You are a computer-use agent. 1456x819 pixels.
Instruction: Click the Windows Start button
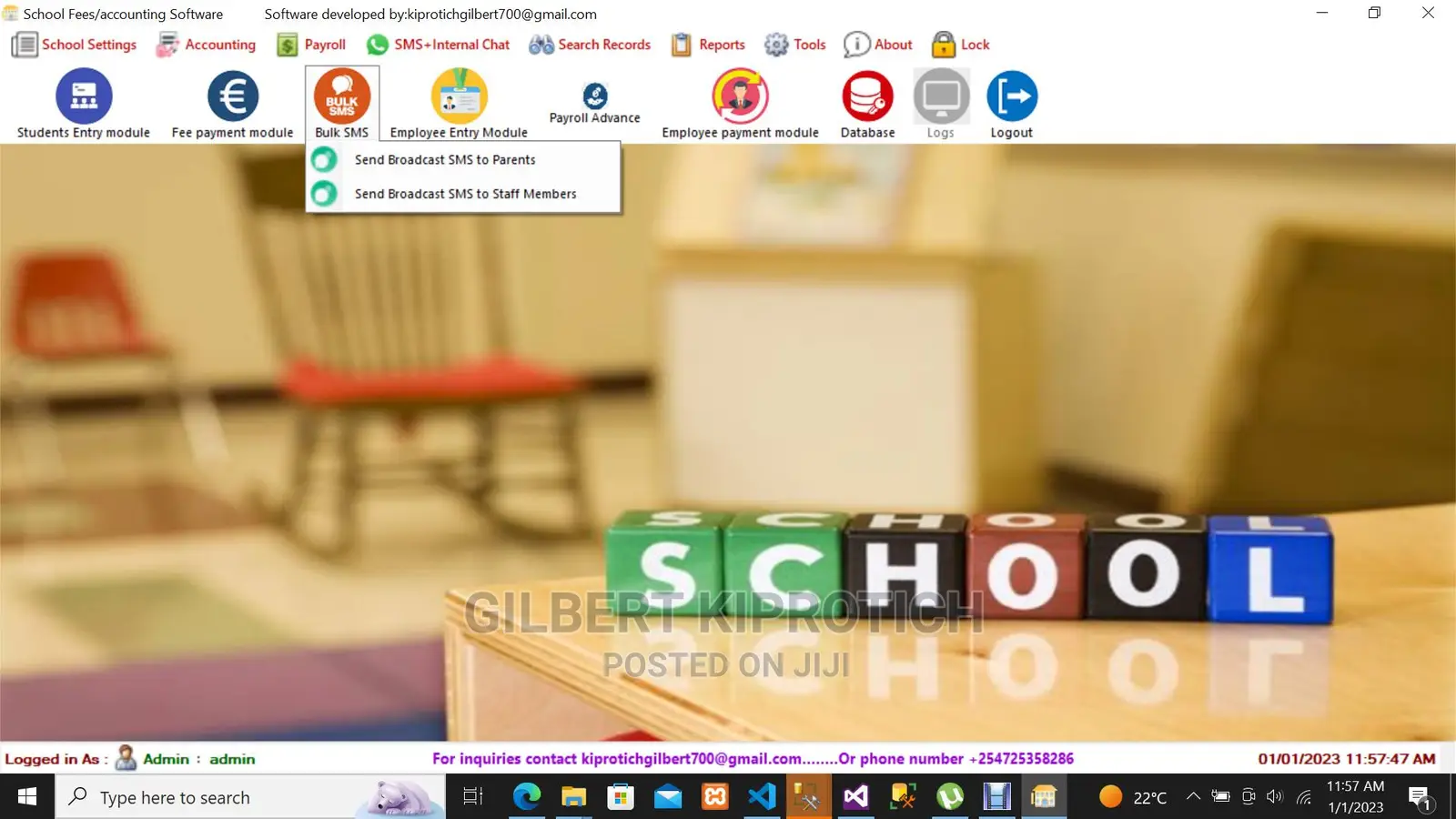click(x=27, y=797)
